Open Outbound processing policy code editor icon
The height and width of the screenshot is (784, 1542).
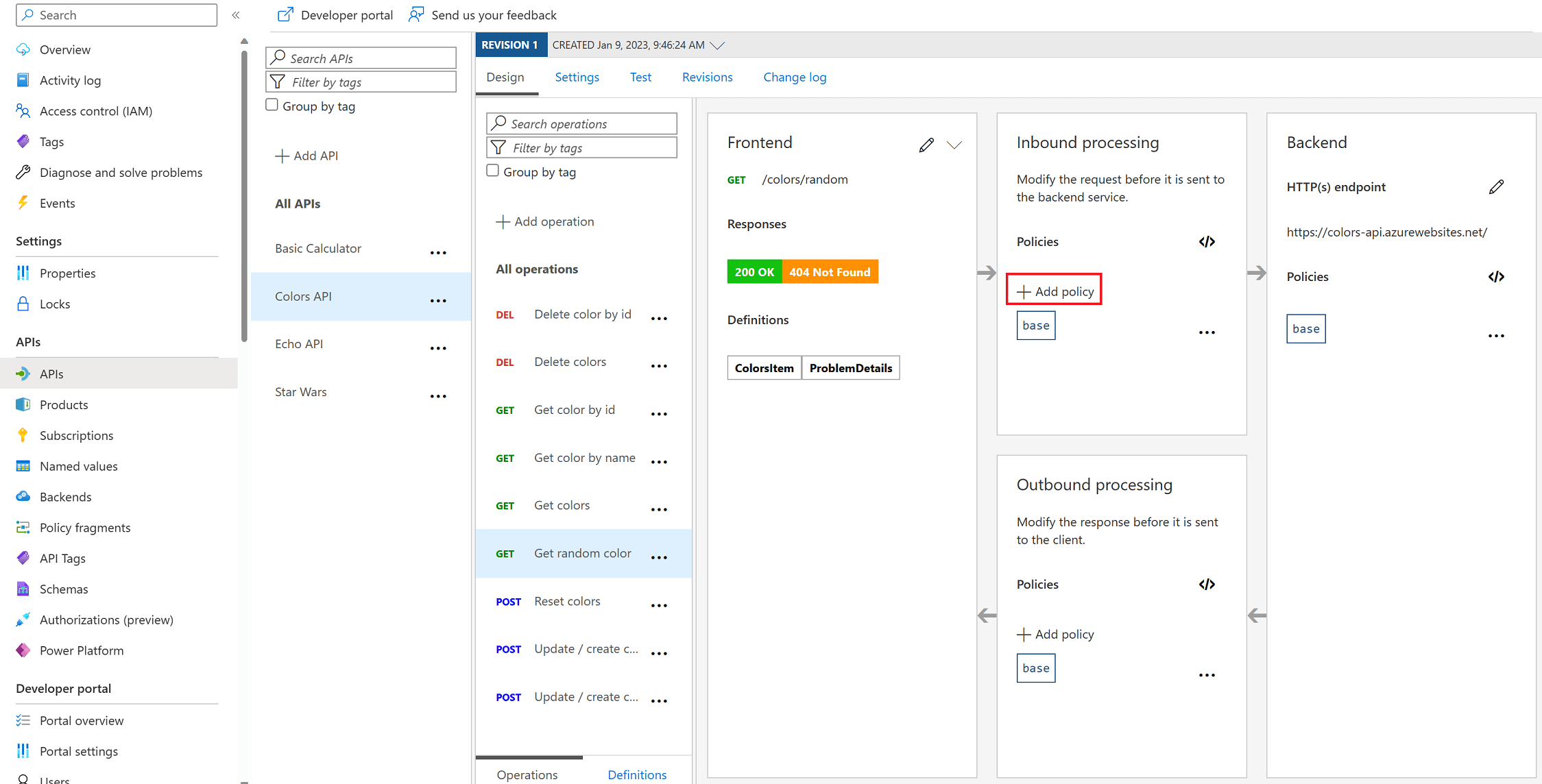pyautogui.click(x=1207, y=585)
